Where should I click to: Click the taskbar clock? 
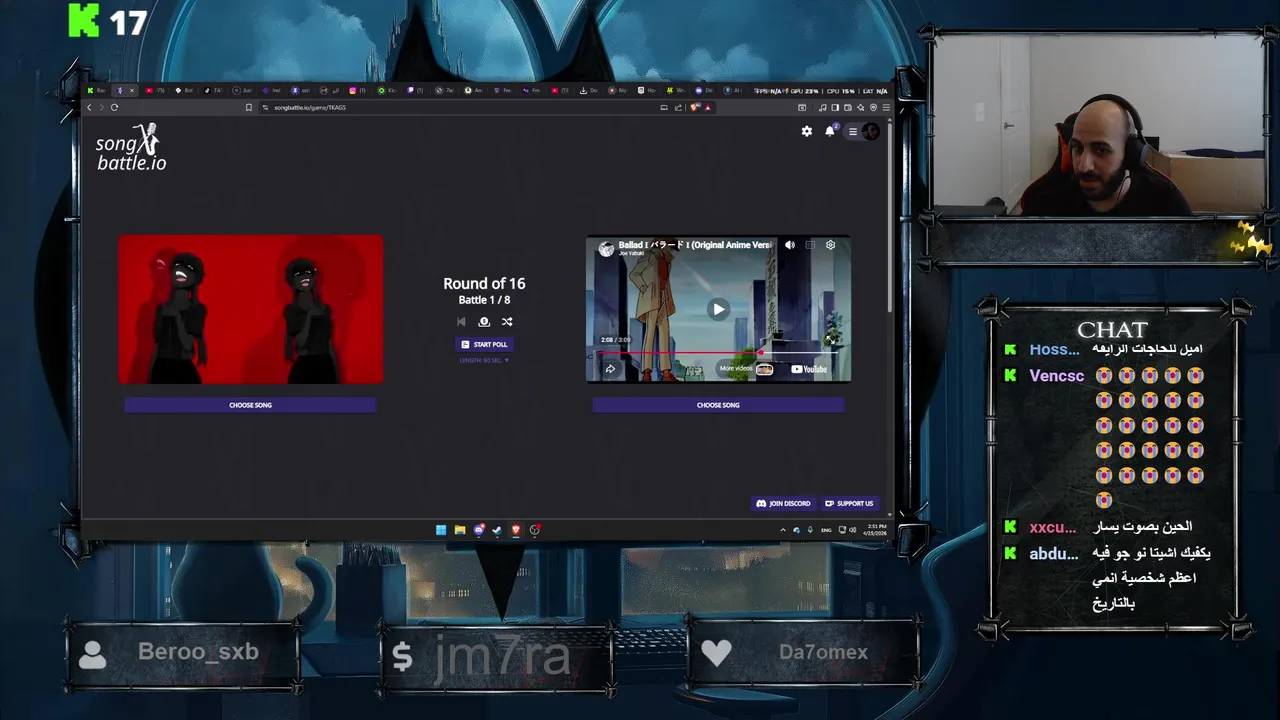tap(876, 530)
